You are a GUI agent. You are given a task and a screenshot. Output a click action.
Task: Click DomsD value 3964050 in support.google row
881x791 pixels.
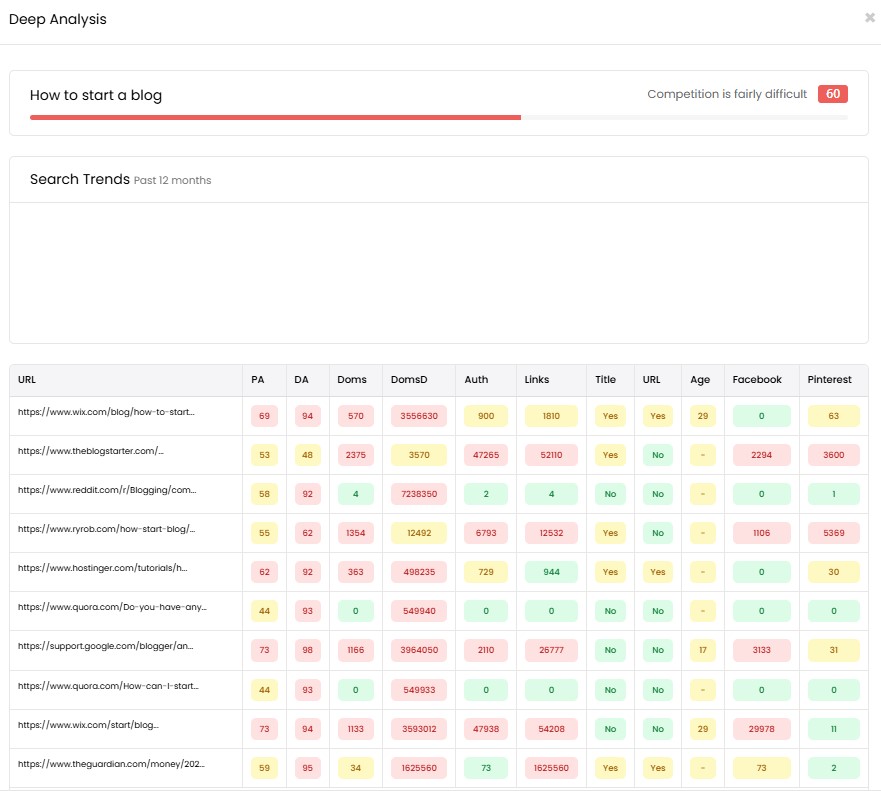pos(419,650)
